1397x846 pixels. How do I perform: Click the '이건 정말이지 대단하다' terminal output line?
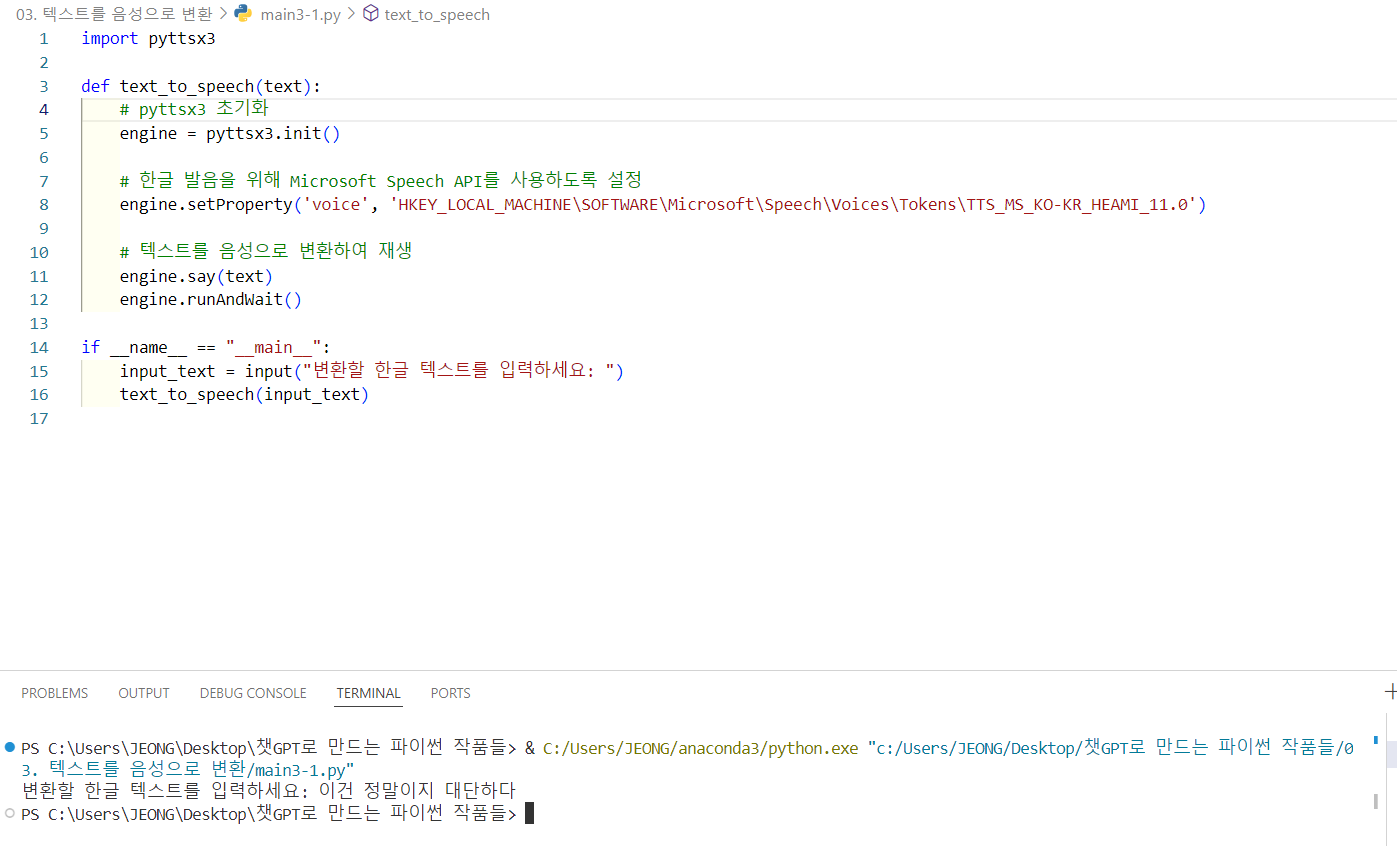coord(417,791)
